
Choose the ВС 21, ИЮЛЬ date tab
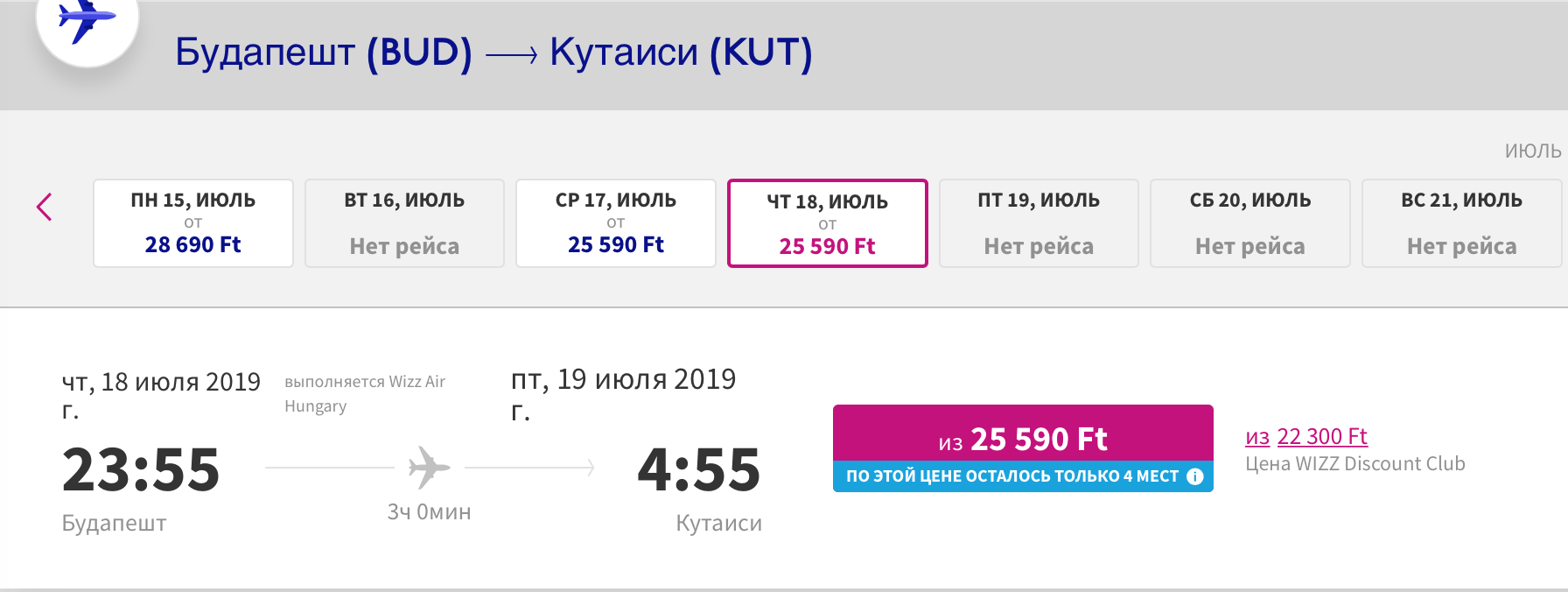click(1461, 223)
